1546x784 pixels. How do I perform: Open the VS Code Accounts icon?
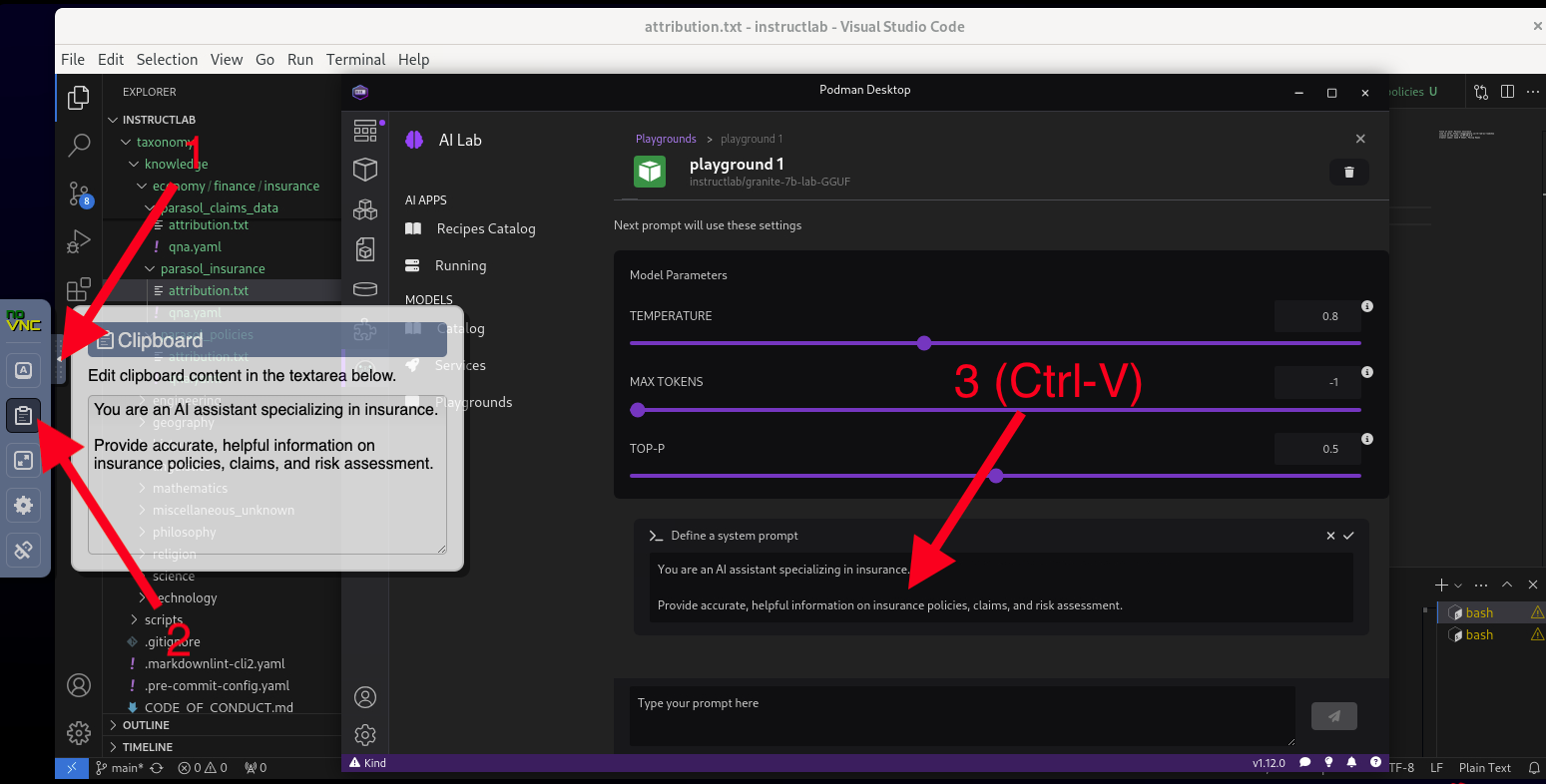click(79, 685)
